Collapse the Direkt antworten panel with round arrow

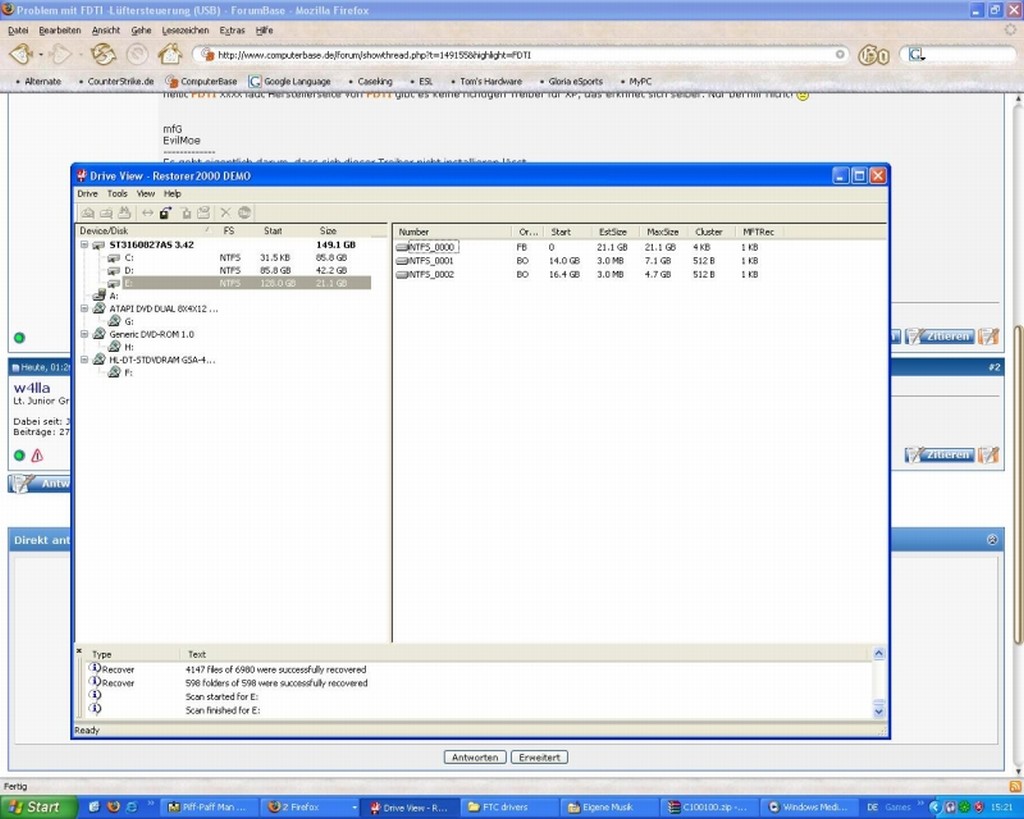[993, 540]
